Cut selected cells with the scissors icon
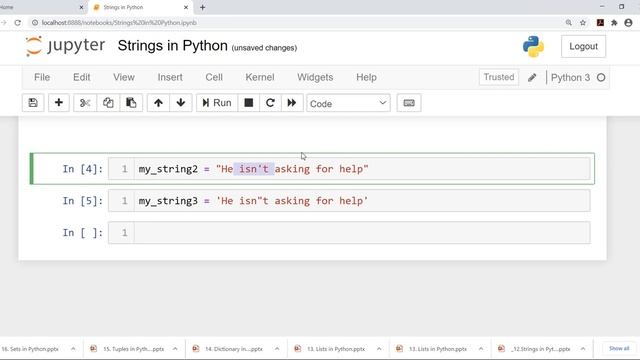Screen dimensions: 640x360 [x=85, y=103]
